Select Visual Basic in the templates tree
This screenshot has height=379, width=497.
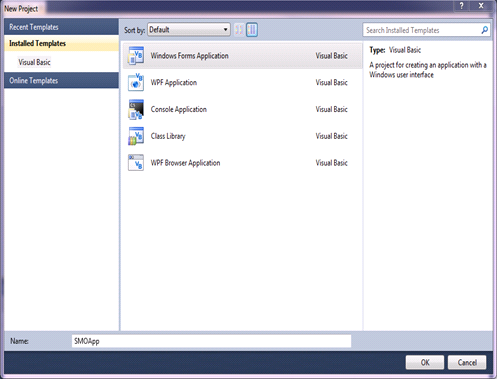tap(34, 62)
